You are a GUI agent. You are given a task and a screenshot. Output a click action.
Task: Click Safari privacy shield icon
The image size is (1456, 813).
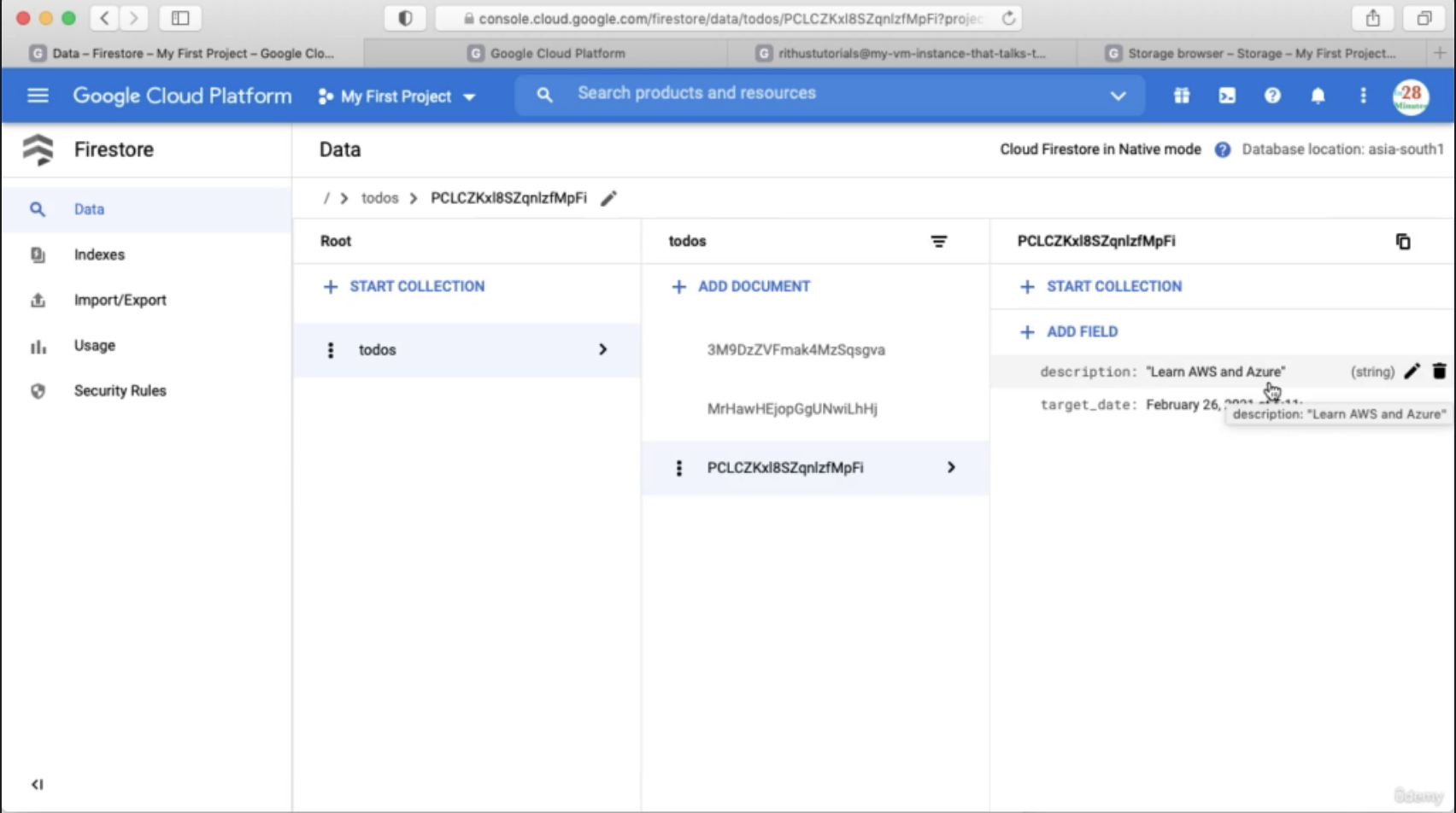click(x=405, y=18)
